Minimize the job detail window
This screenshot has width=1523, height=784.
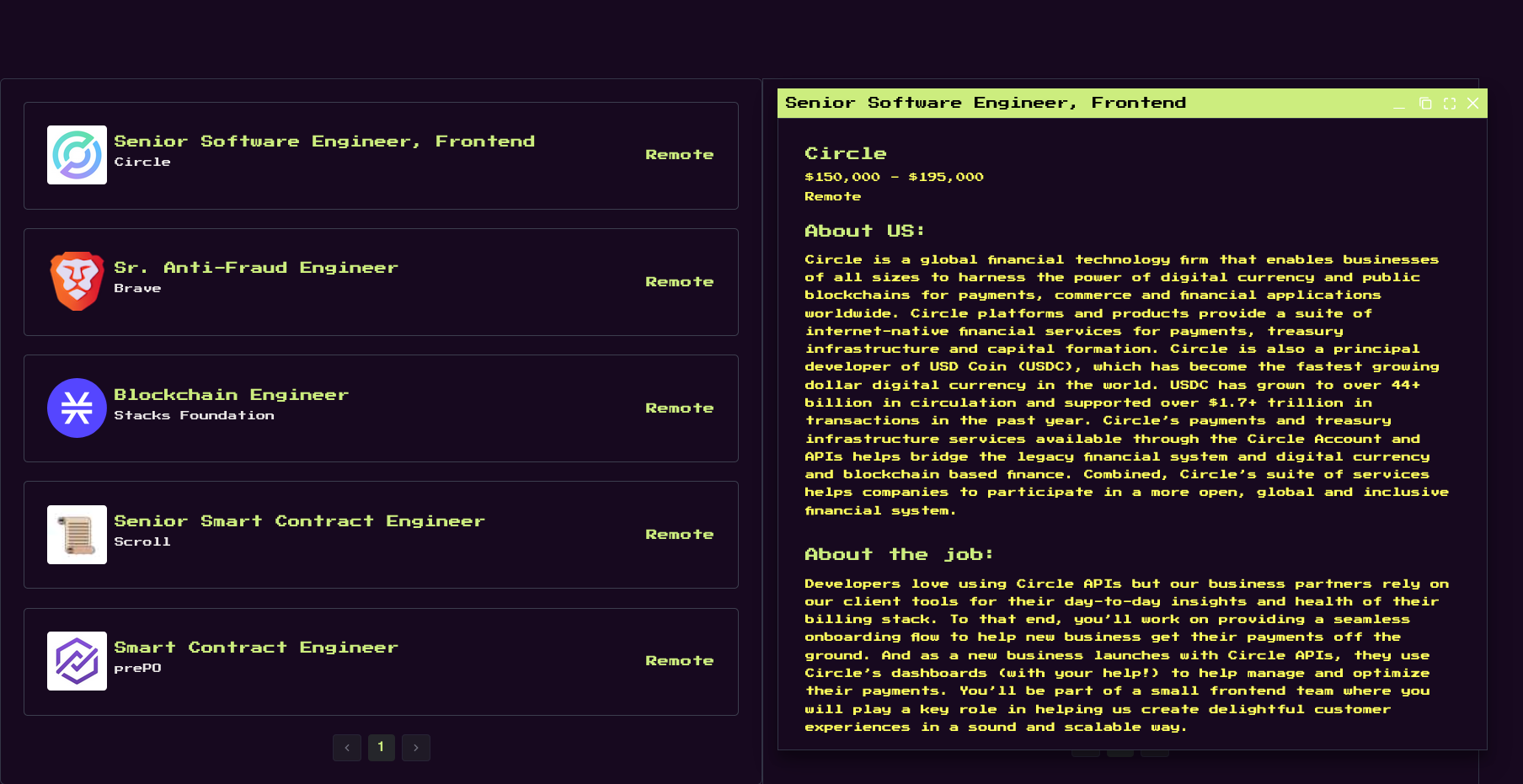(x=1399, y=104)
